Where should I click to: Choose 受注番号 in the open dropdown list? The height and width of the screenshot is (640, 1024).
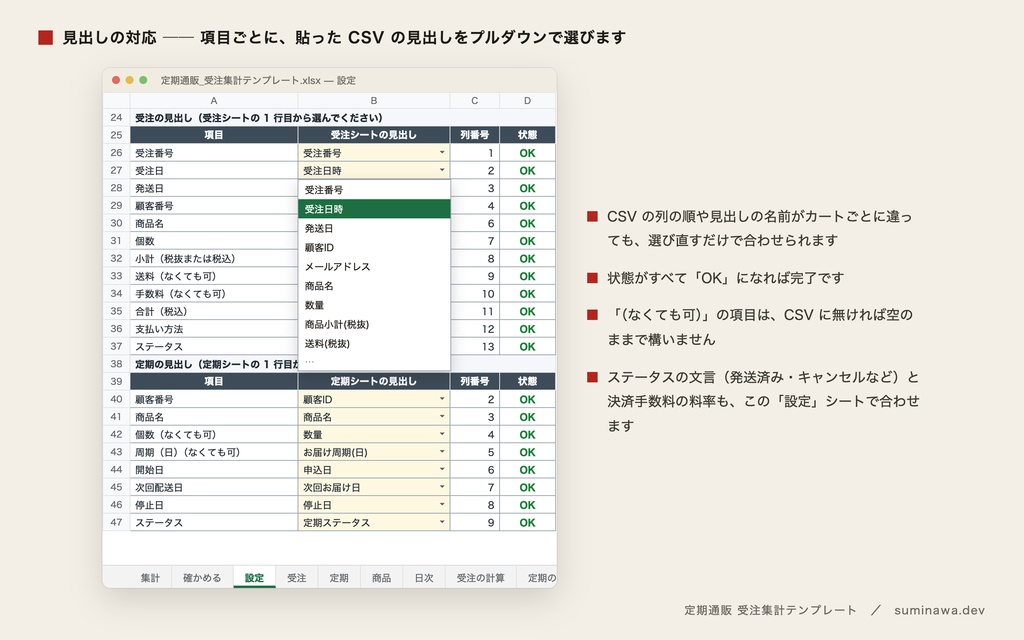tap(374, 190)
